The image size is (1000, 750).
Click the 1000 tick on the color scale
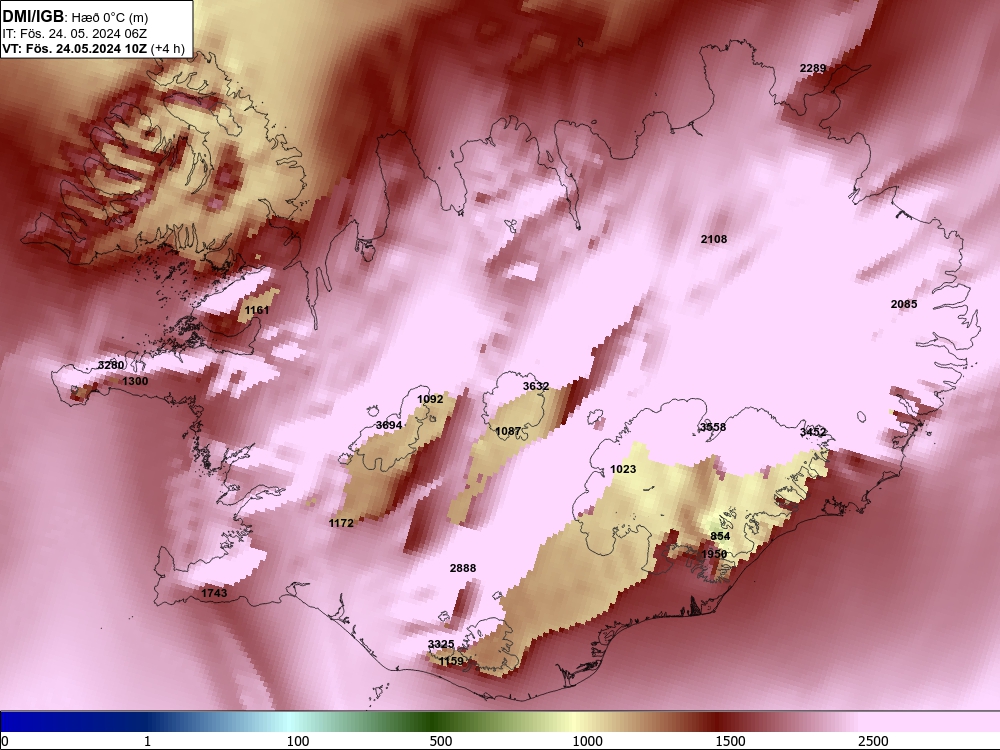tap(587, 741)
